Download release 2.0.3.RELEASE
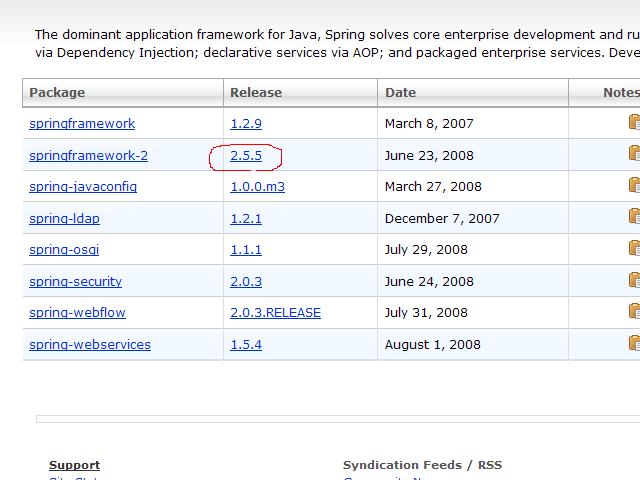This screenshot has height=480, width=640. 276,313
